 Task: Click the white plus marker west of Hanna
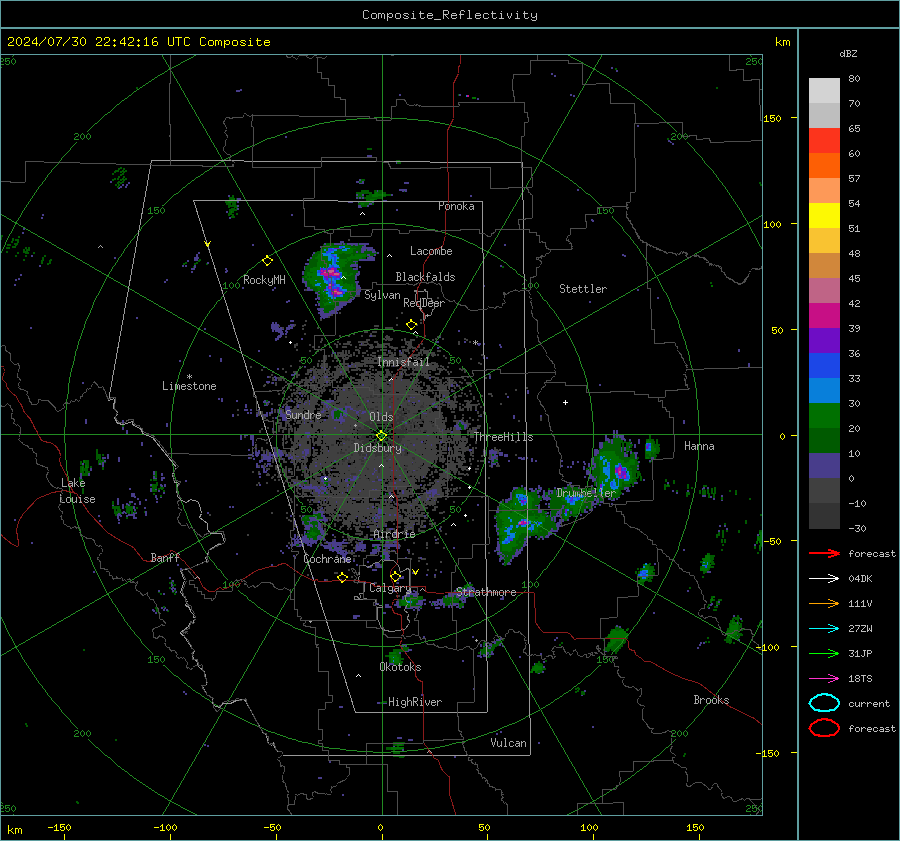[565, 402]
